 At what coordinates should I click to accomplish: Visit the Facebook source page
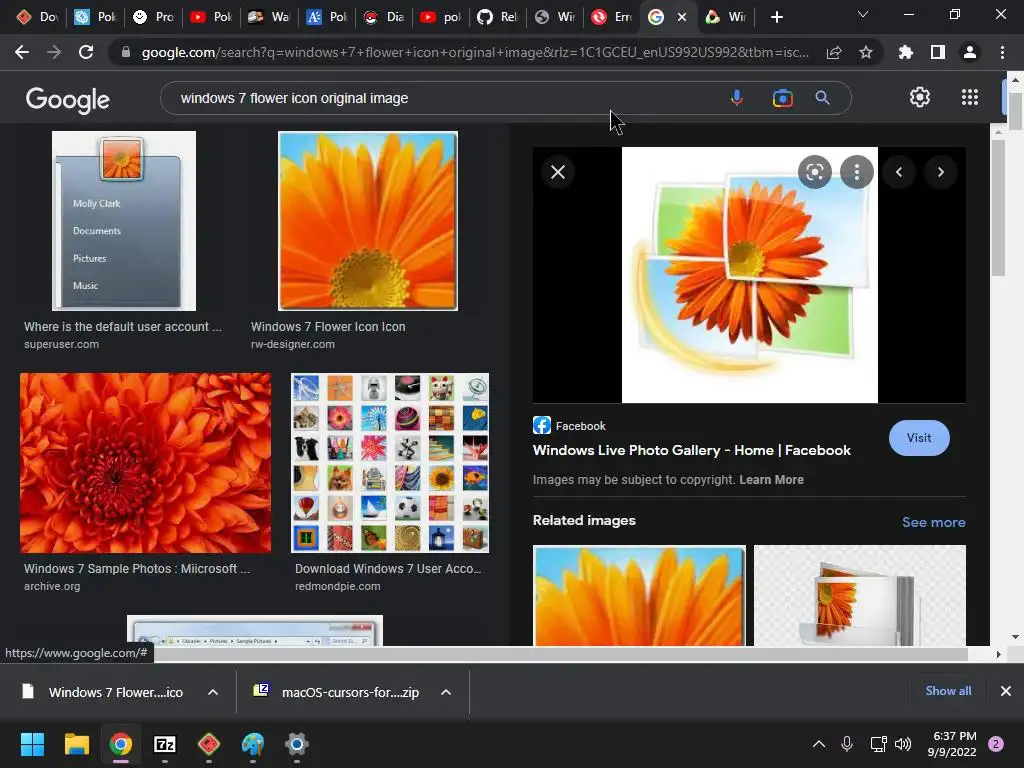(x=919, y=438)
